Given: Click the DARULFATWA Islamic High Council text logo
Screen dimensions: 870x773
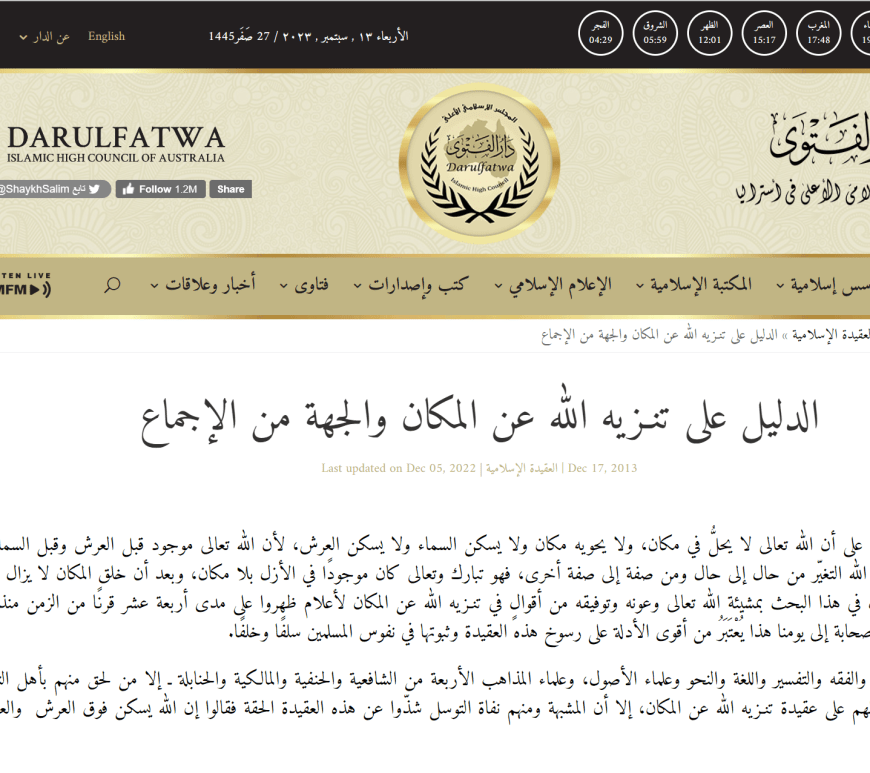Looking at the screenshot, I should (x=115, y=144).
